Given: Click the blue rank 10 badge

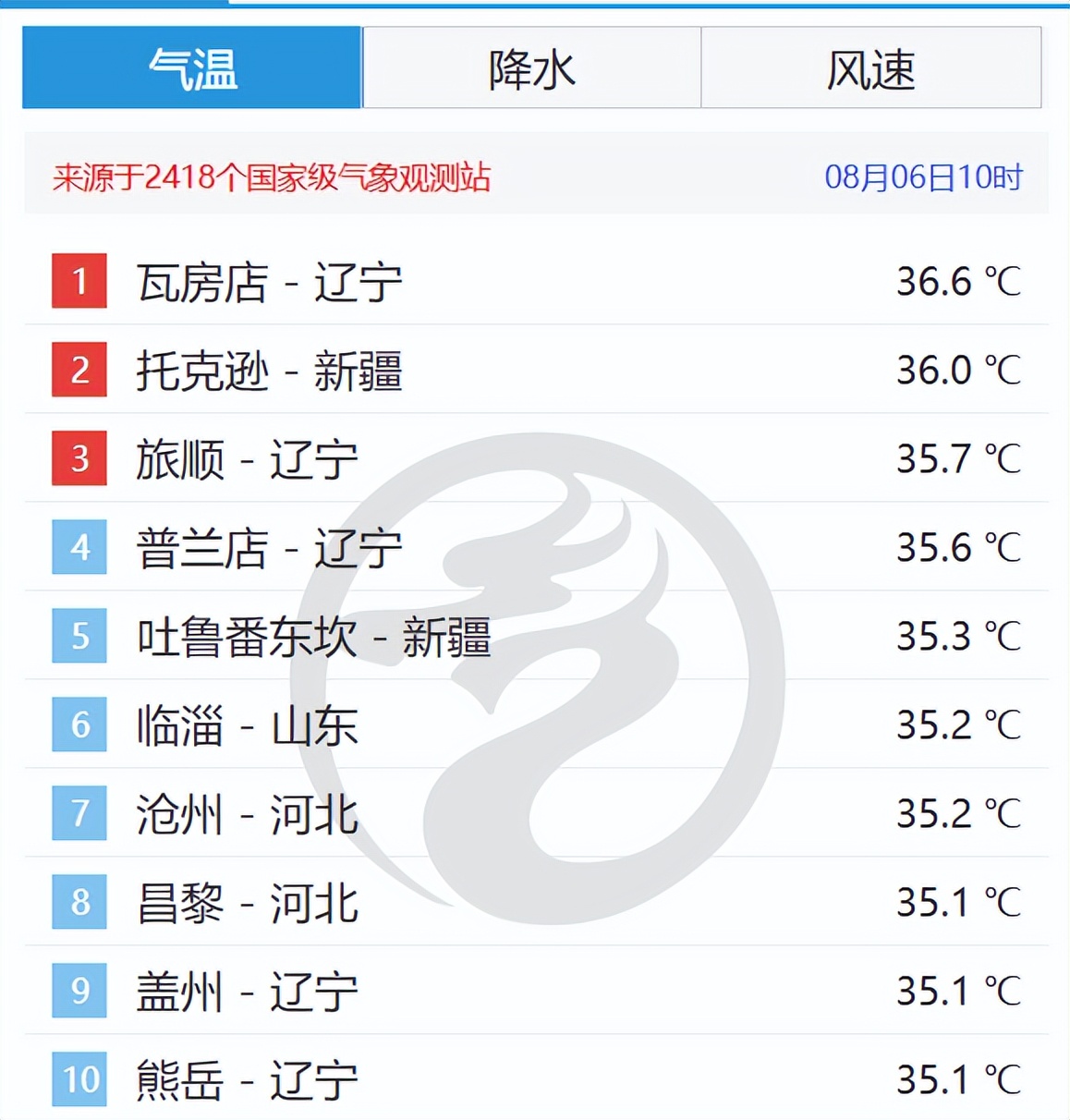Looking at the screenshot, I should [79, 1079].
